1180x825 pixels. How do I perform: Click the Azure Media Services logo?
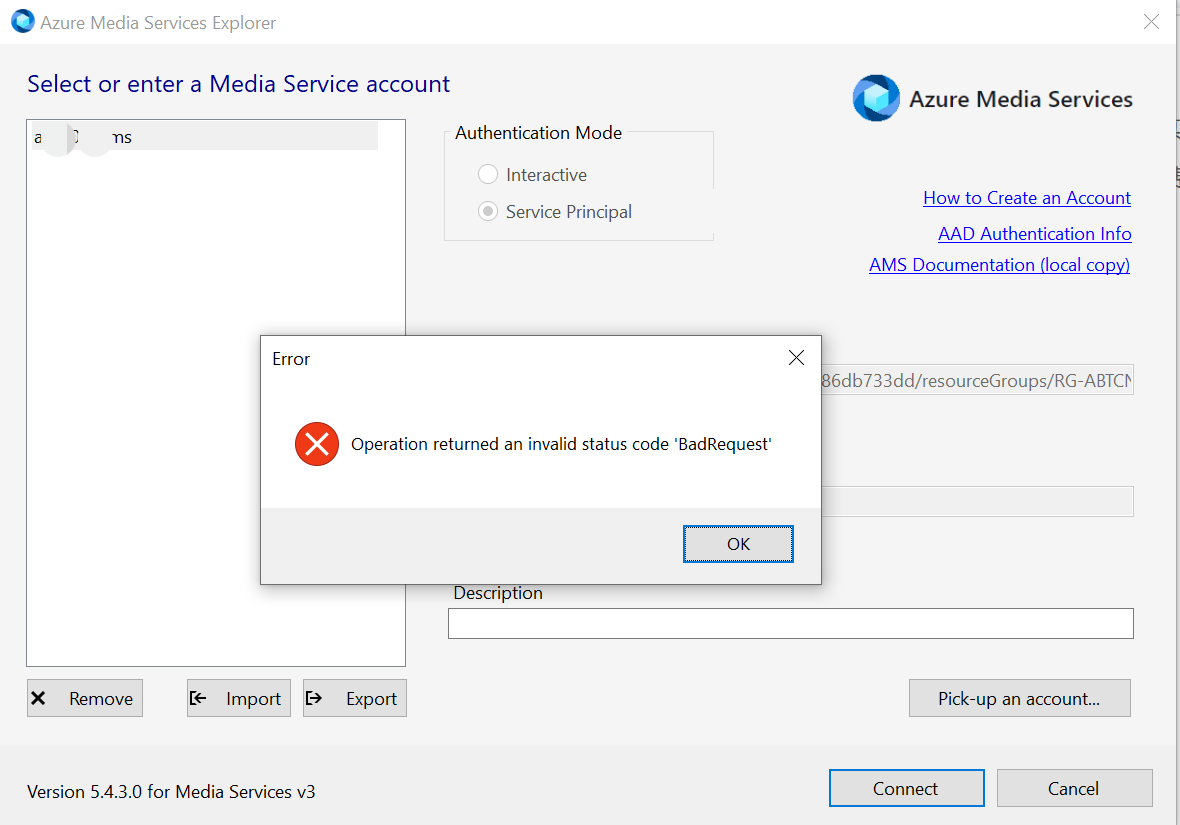pos(876,99)
